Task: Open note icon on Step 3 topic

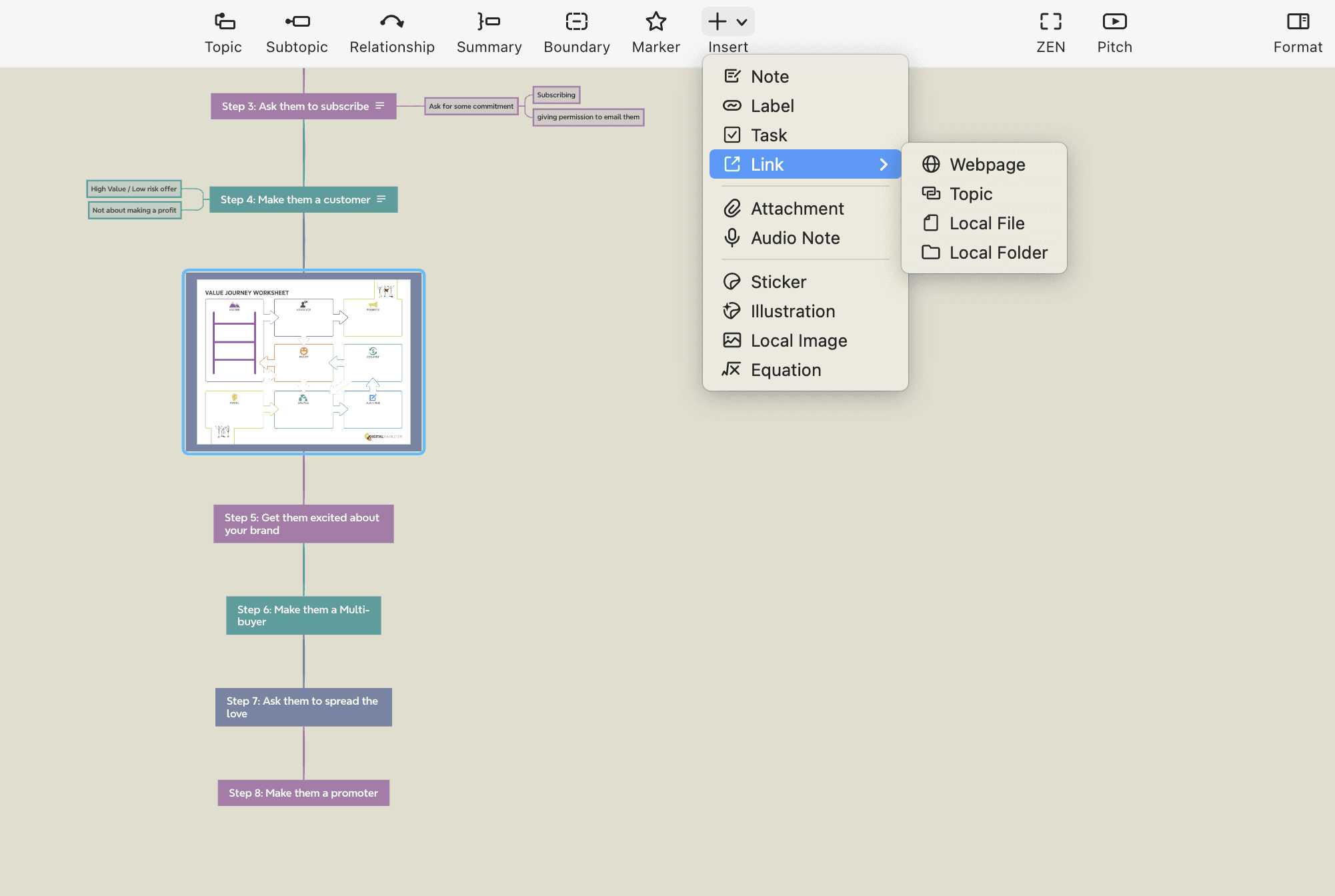Action: click(380, 106)
